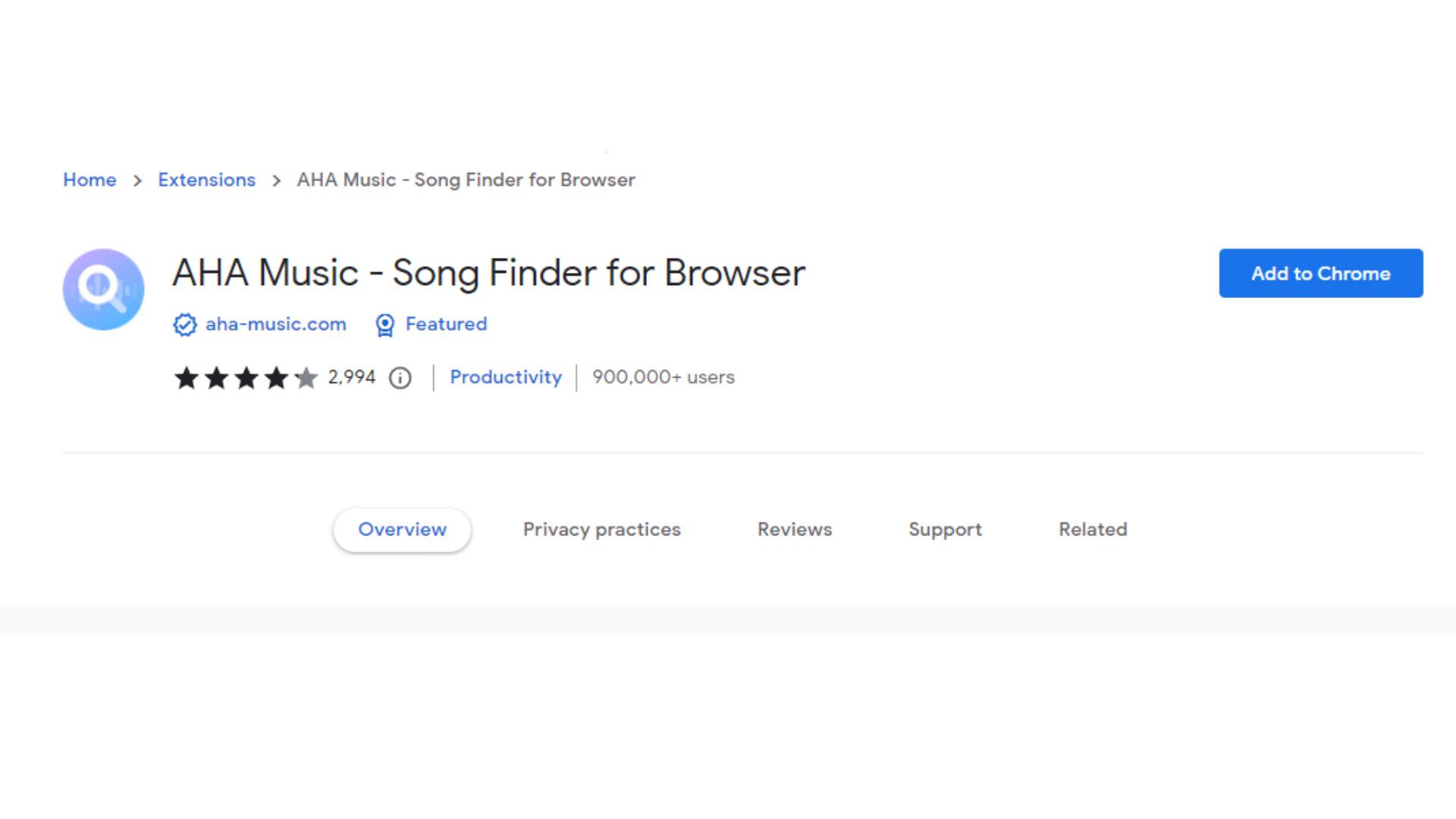Open rating details via the info icon
Screen dimensions: 1456x819
click(400, 378)
